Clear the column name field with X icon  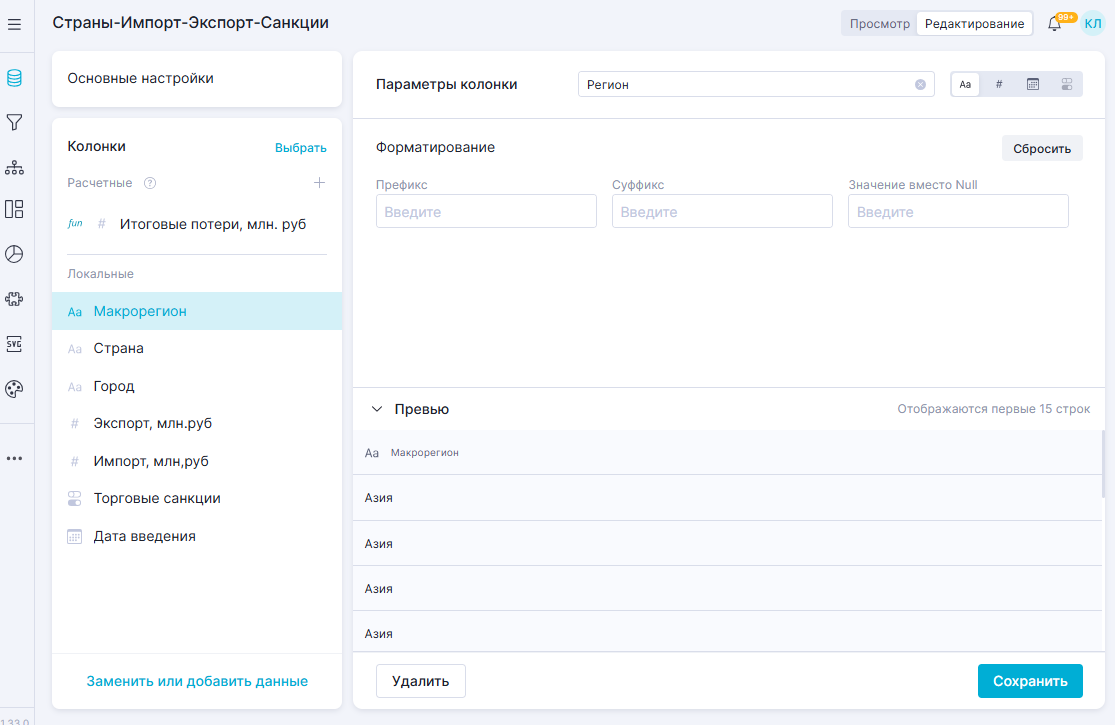(x=920, y=85)
